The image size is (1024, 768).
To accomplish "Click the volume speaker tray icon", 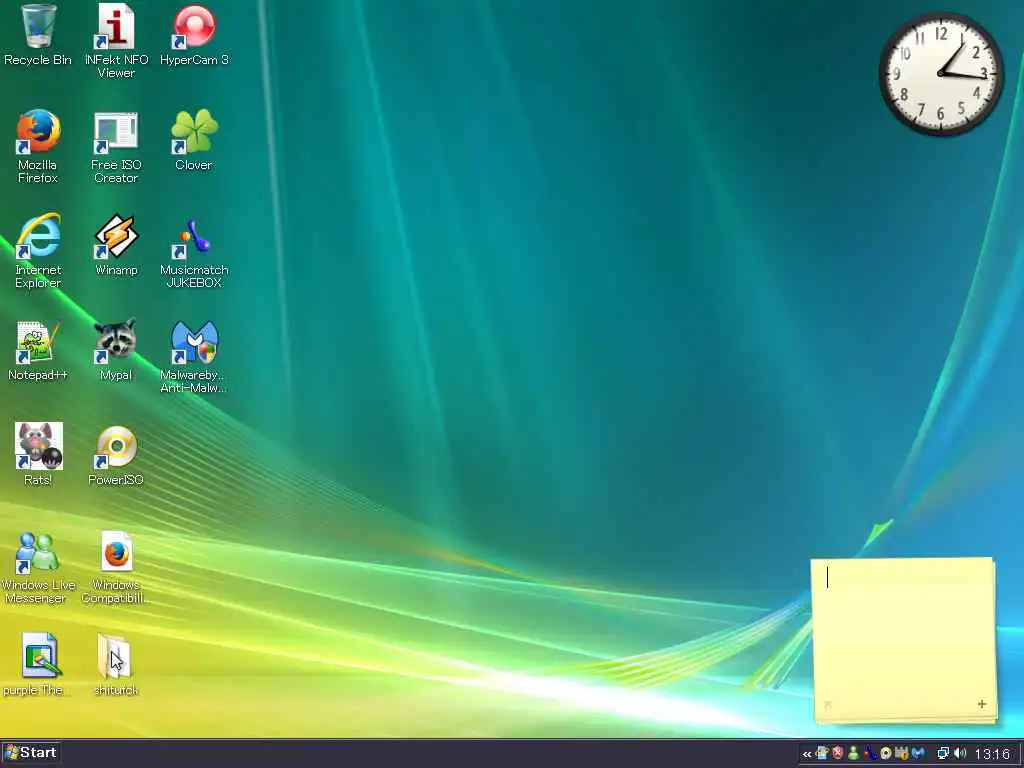I will tap(960, 753).
